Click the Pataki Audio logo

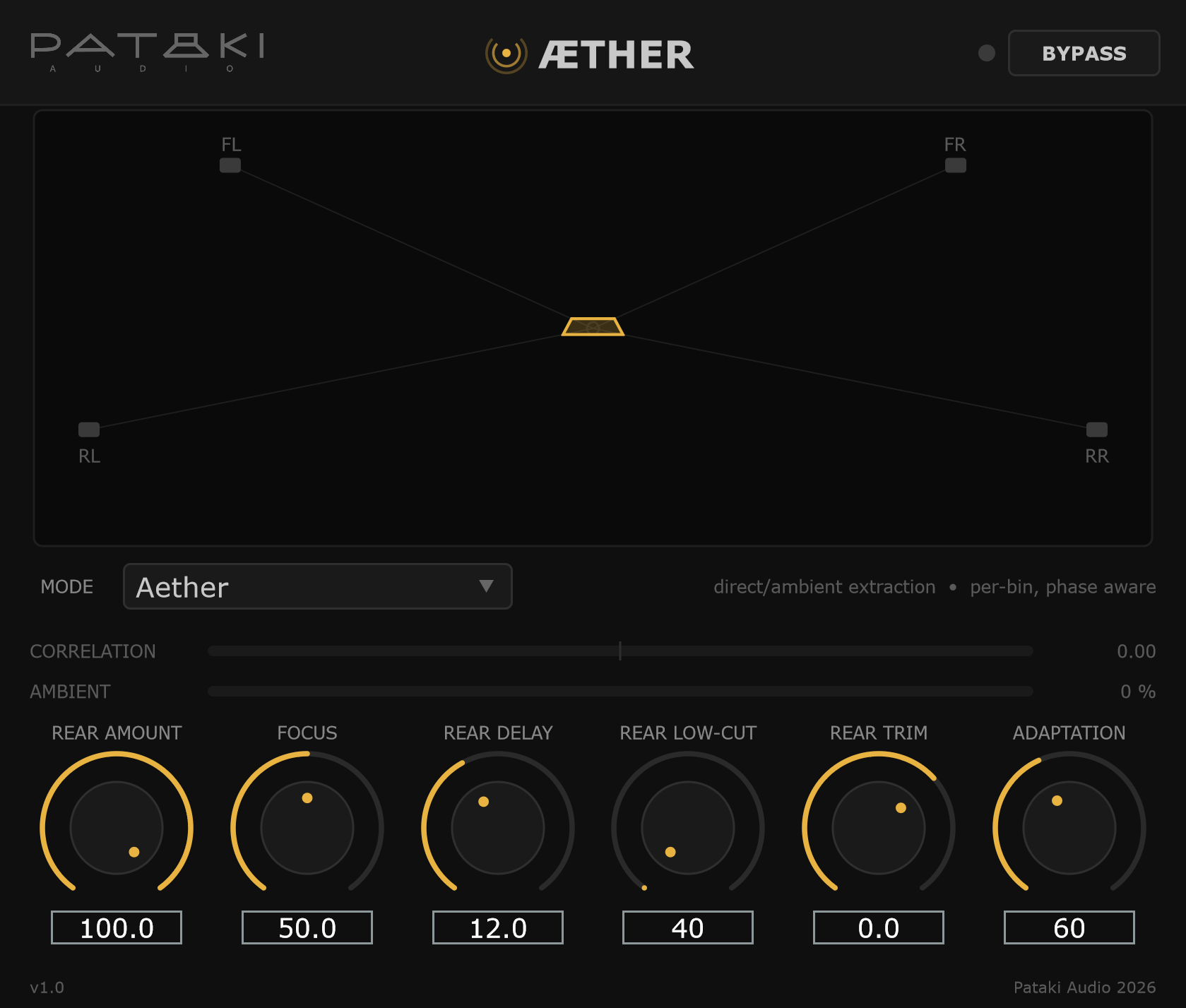[x=147, y=52]
